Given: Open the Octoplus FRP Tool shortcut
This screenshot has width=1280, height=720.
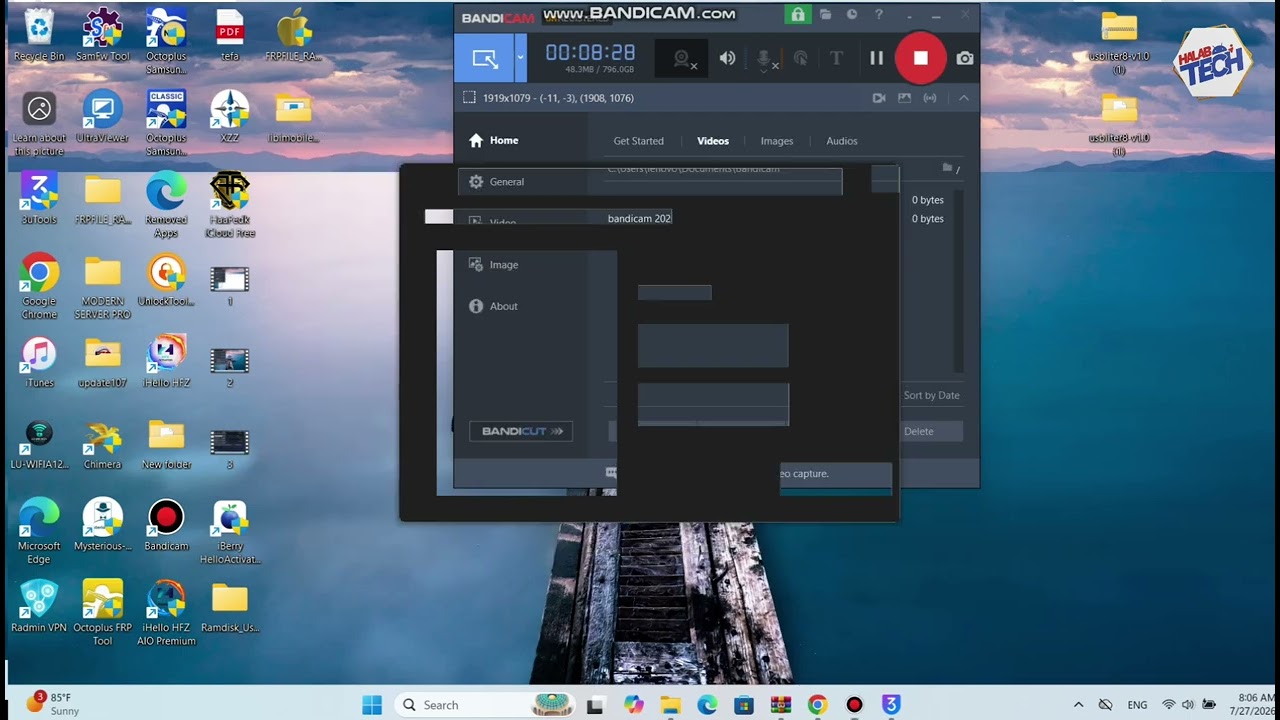Looking at the screenshot, I should (102, 613).
